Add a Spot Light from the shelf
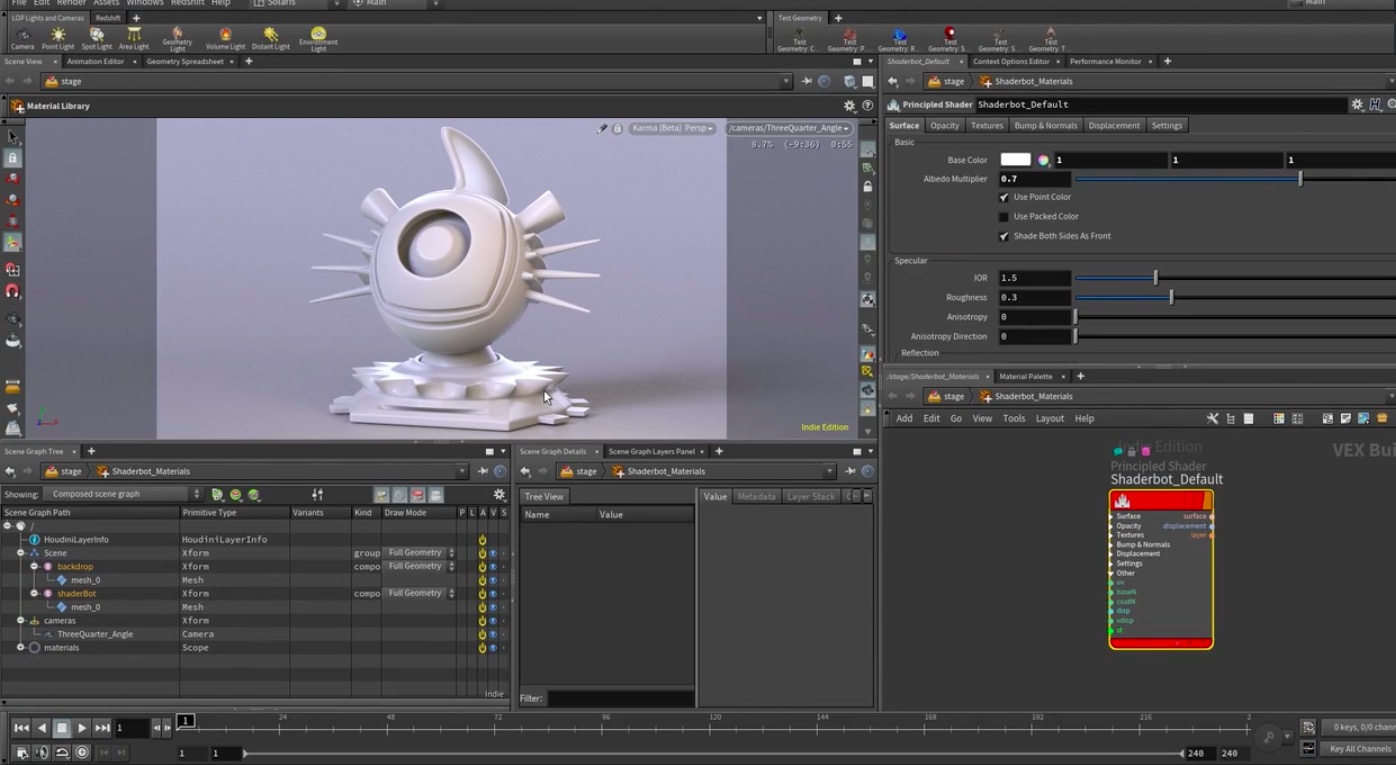 tap(96, 39)
